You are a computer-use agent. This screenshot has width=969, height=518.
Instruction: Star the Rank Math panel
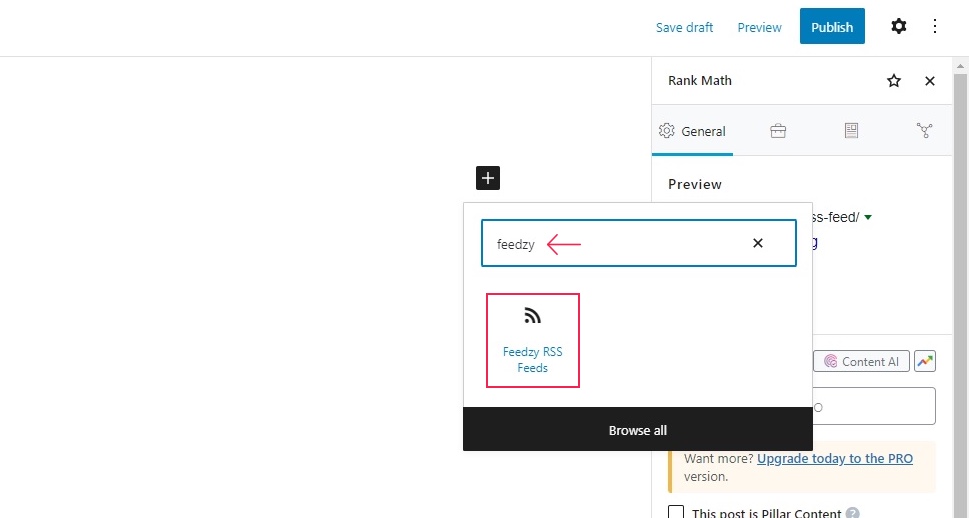tap(894, 80)
